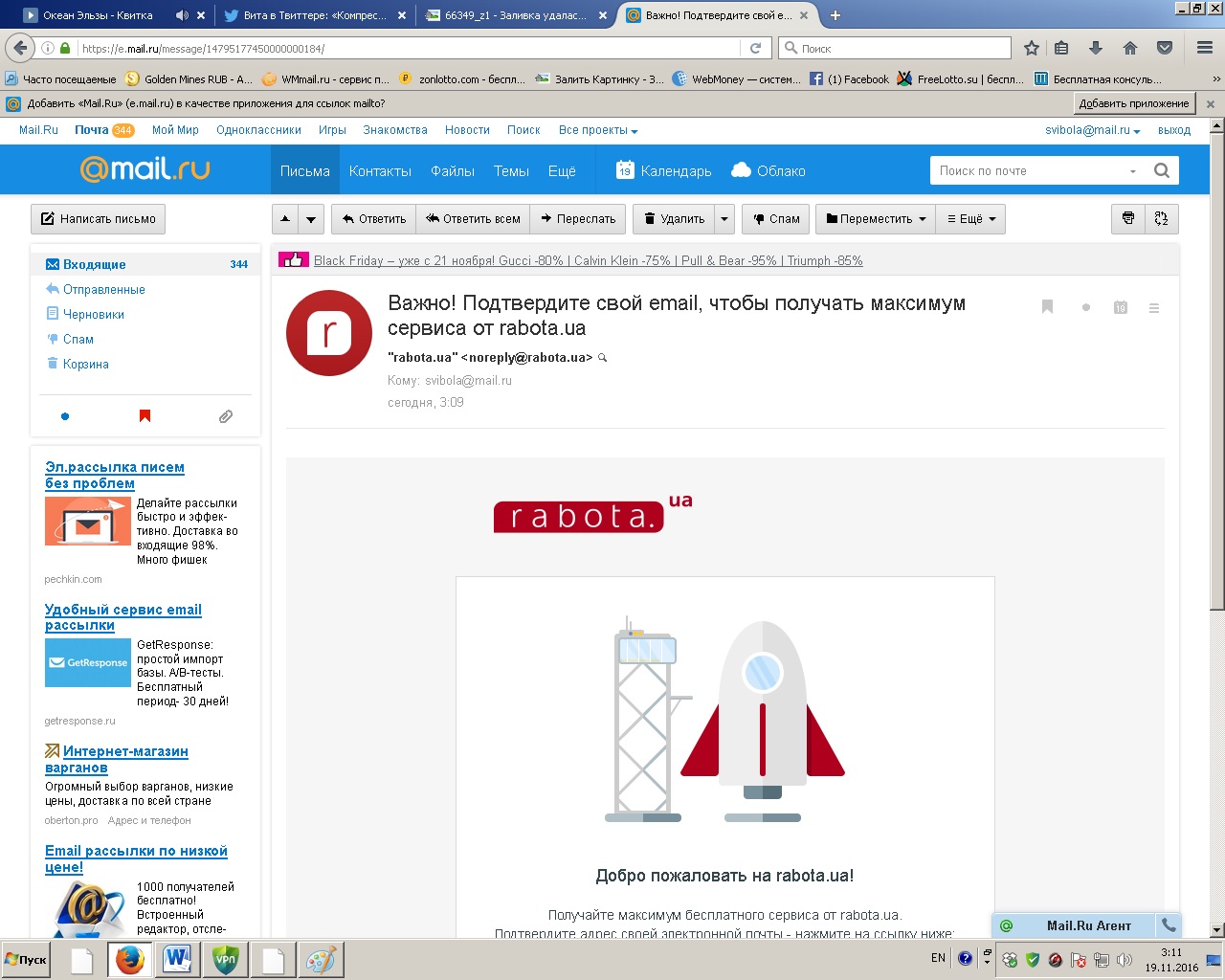The height and width of the screenshot is (980, 1225).
Task: Click the Написать письмо button
Action: coord(98,219)
